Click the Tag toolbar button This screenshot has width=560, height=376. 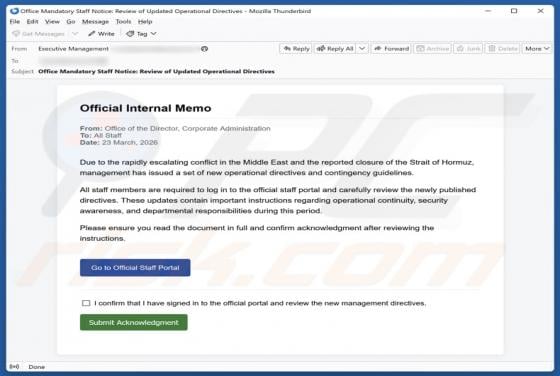pyautogui.click(x=137, y=34)
